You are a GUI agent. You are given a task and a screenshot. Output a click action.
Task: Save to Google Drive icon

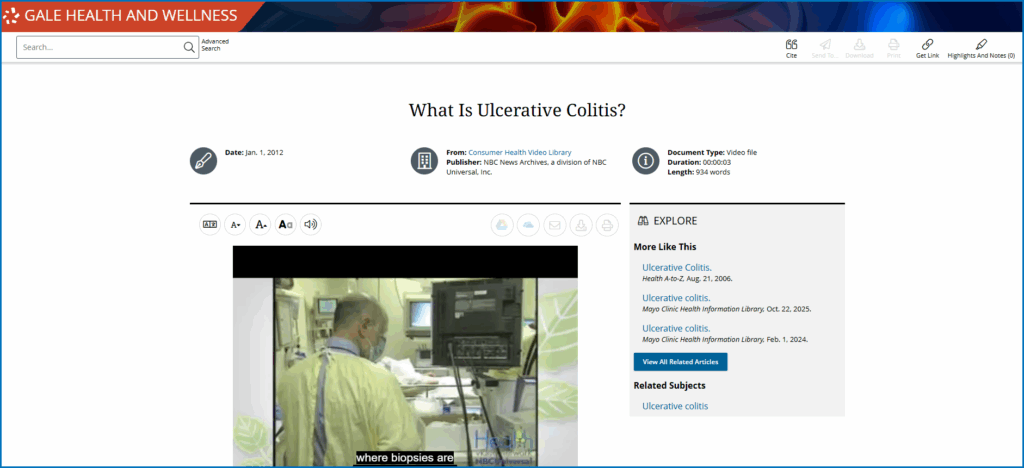pyautogui.click(x=502, y=225)
